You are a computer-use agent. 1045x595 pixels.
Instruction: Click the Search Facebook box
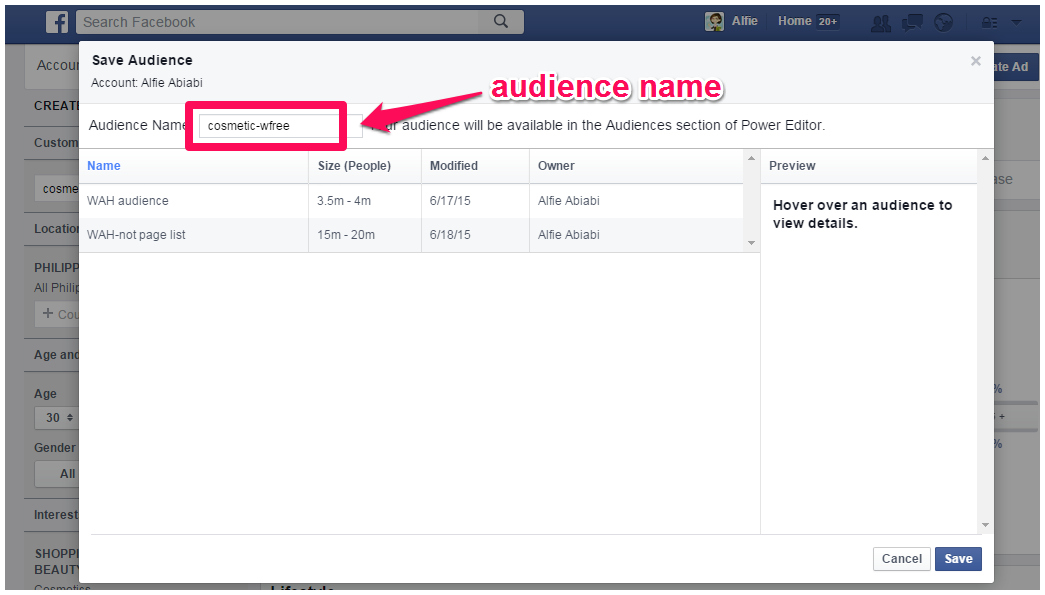click(280, 22)
